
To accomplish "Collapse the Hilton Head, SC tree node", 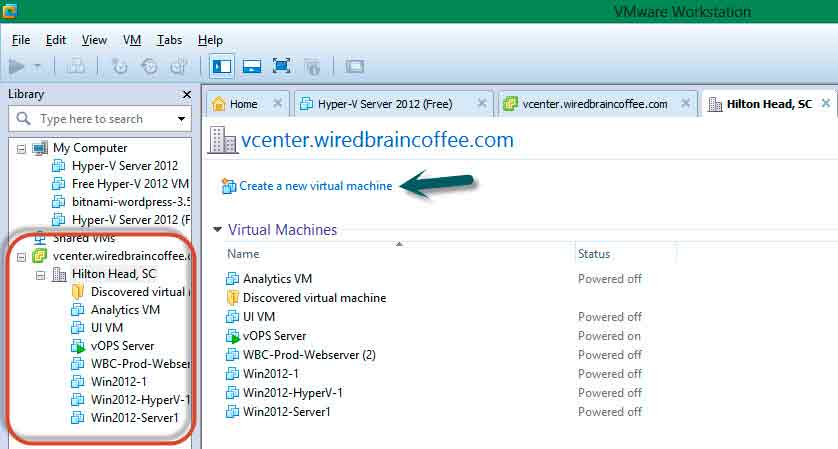I will pyautogui.click(x=40, y=276).
